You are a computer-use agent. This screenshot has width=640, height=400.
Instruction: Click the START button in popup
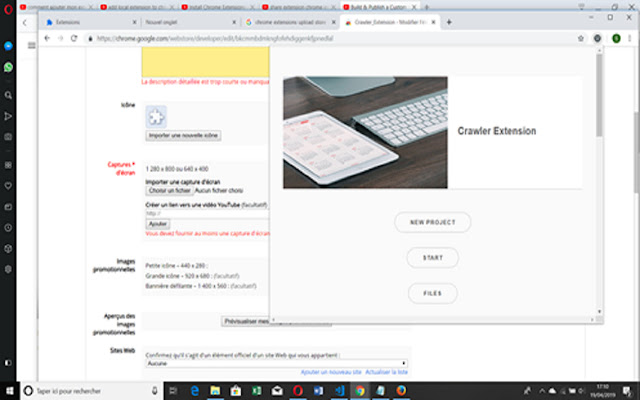(433, 258)
